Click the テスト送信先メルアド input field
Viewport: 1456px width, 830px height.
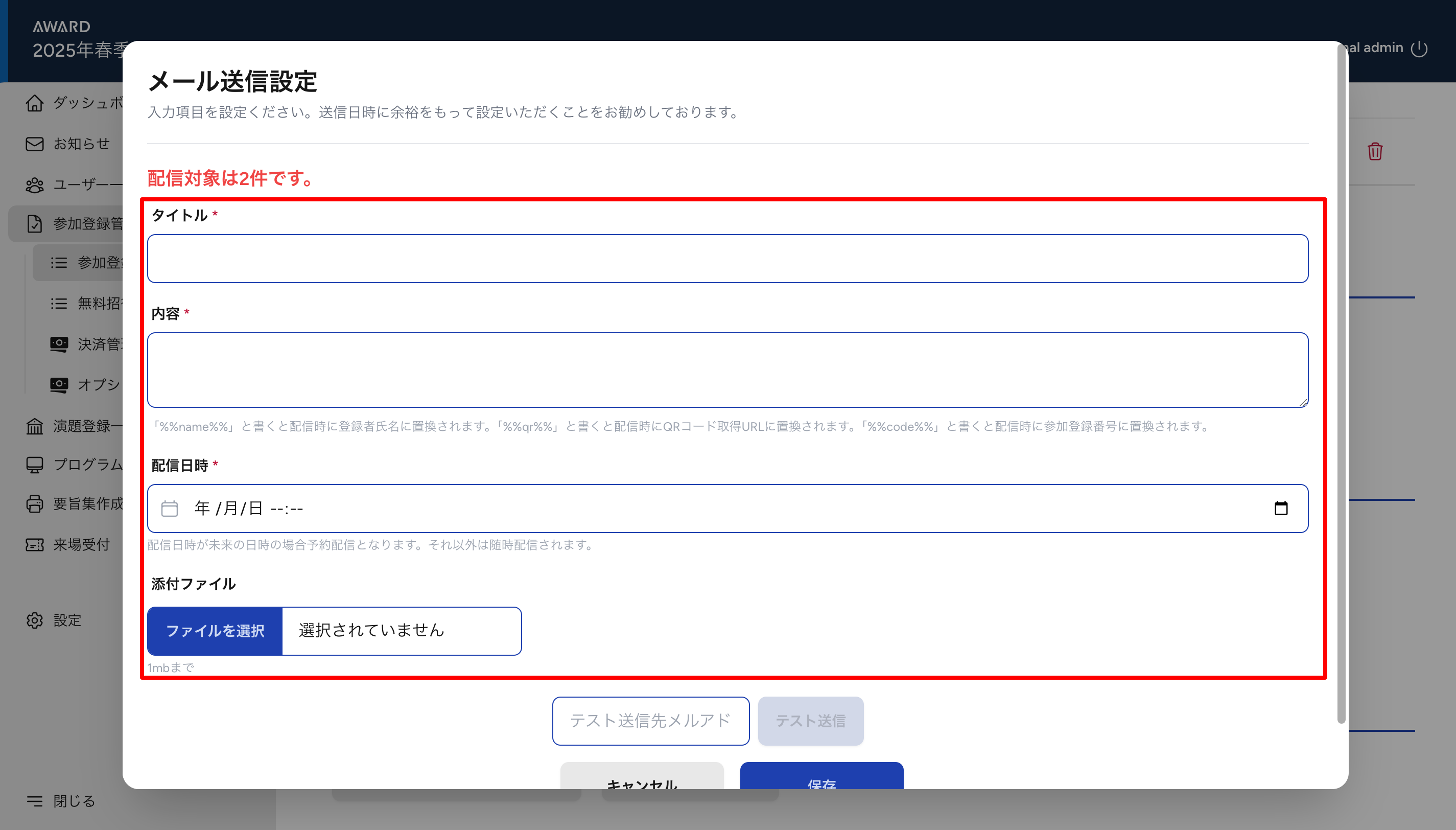coord(650,721)
